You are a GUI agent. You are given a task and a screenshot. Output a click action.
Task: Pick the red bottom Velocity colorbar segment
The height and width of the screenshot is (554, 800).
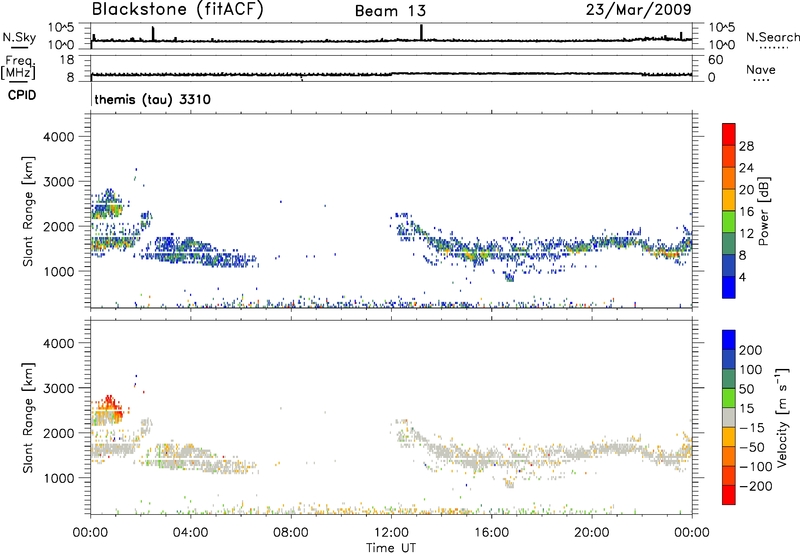tap(729, 495)
